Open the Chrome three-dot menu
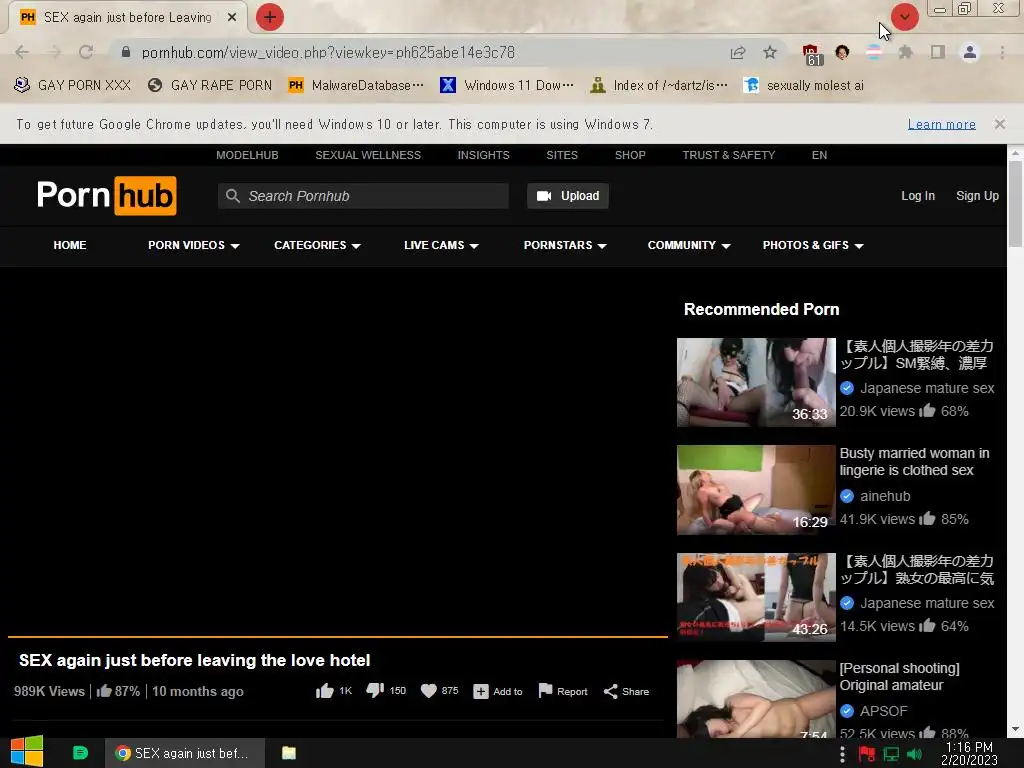This screenshot has width=1024, height=768. click(x=1002, y=52)
